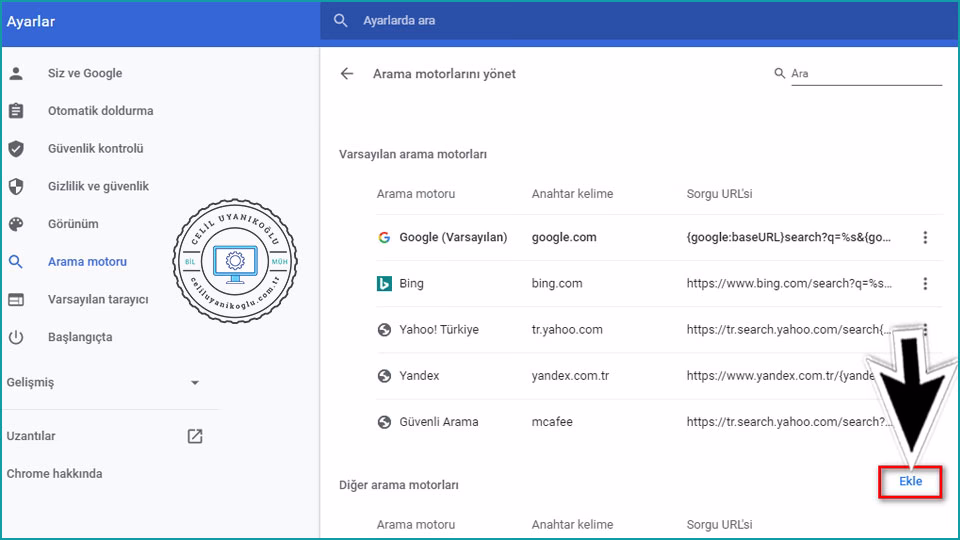Image resolution: width=960 pixels, height=540 pixels.
Task: Expand the Gelişmiş section arrow
Action: click(195, 383)
